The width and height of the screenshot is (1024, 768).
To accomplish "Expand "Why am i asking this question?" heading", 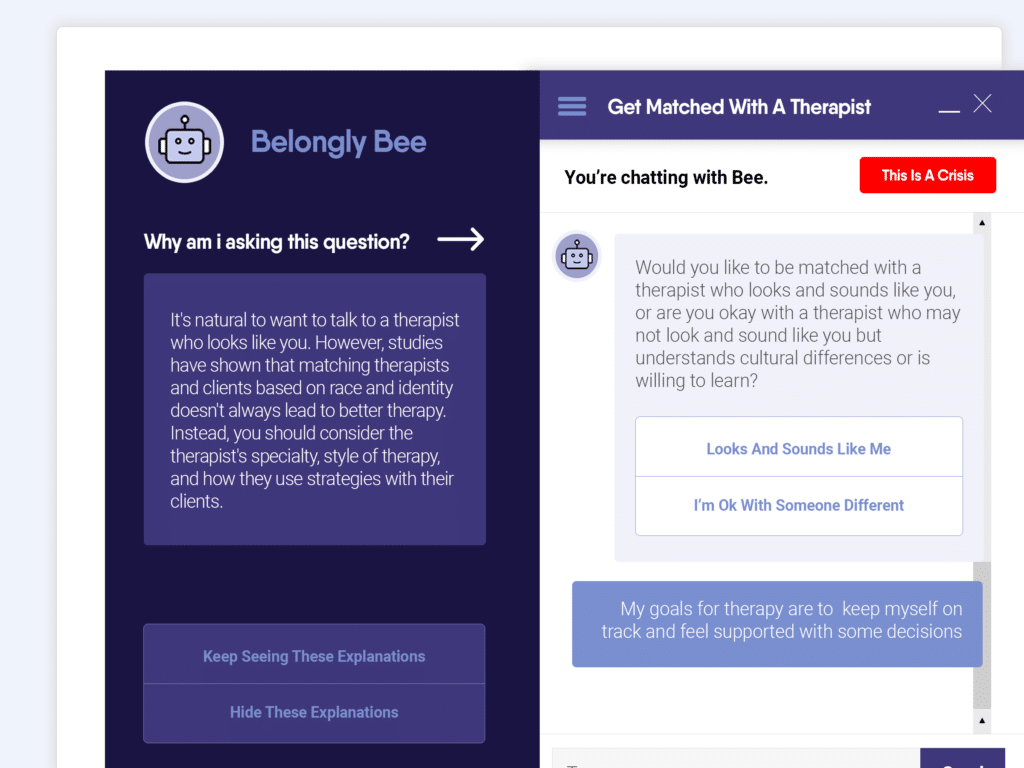I will pyautogui.click(x=277, y=242).
